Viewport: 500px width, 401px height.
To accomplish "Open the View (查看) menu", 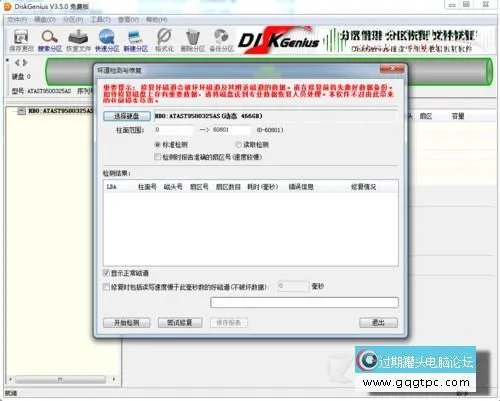I will tap(128, 20).
